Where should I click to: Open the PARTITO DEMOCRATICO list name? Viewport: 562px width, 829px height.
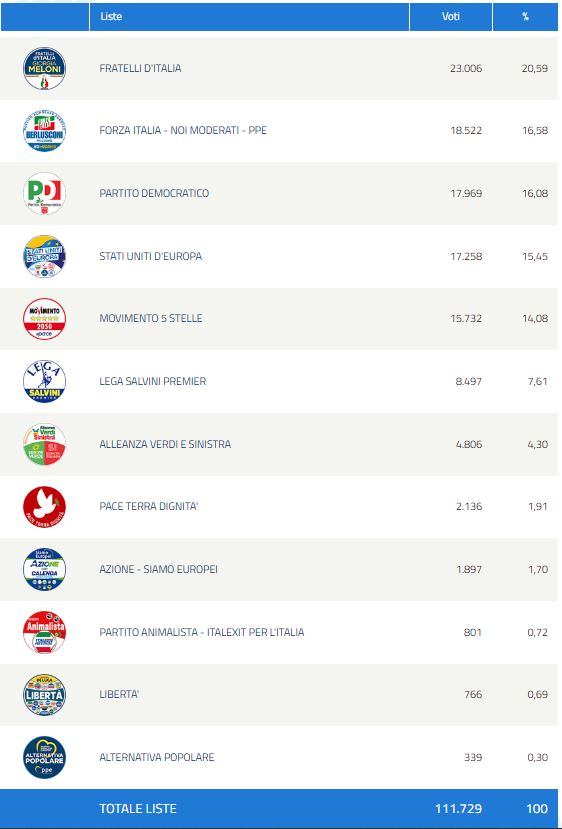[x=154, y=194]
